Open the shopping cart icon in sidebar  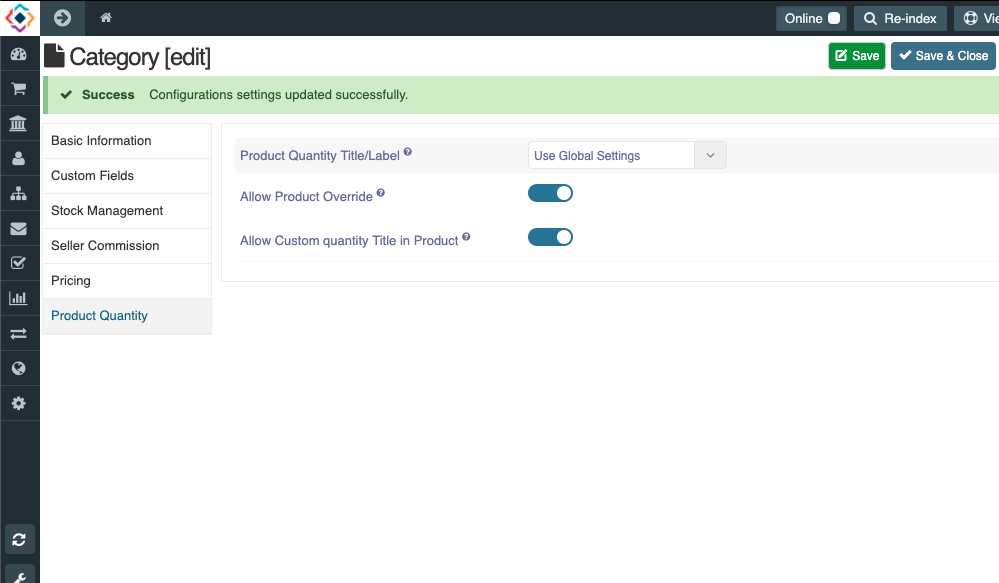(18, 89)
